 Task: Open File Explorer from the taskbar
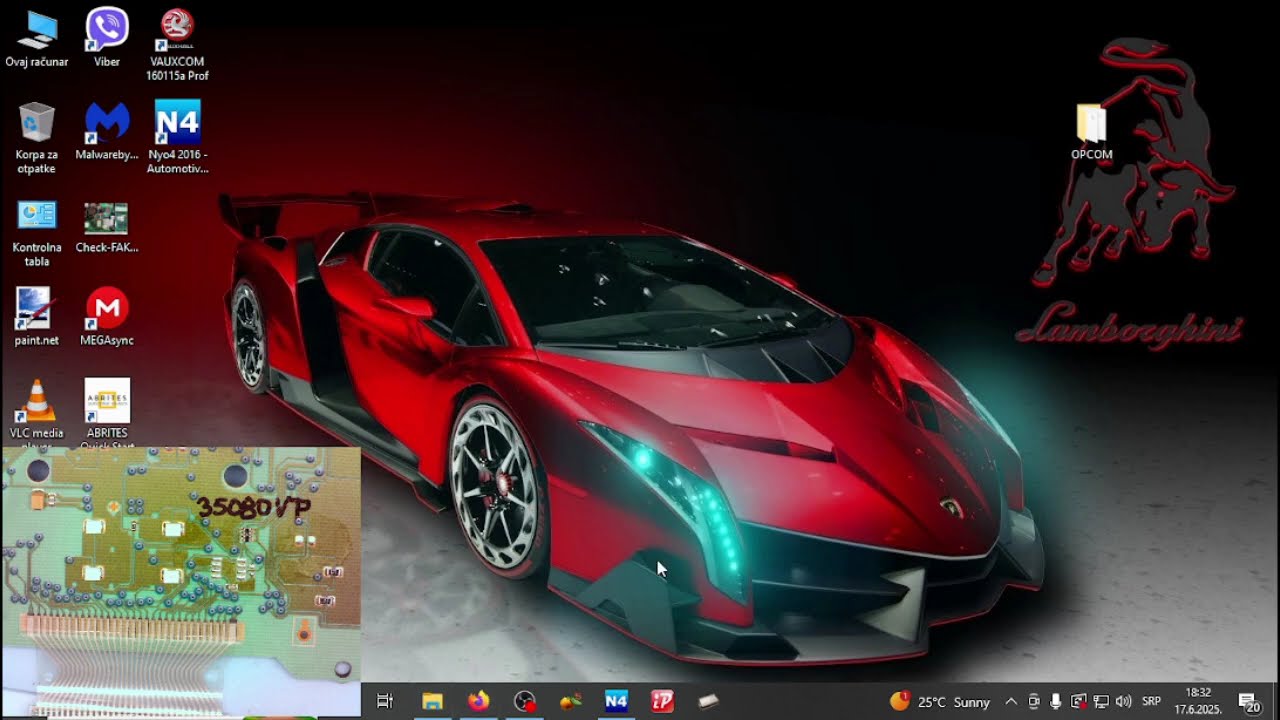tap(432, 702)
